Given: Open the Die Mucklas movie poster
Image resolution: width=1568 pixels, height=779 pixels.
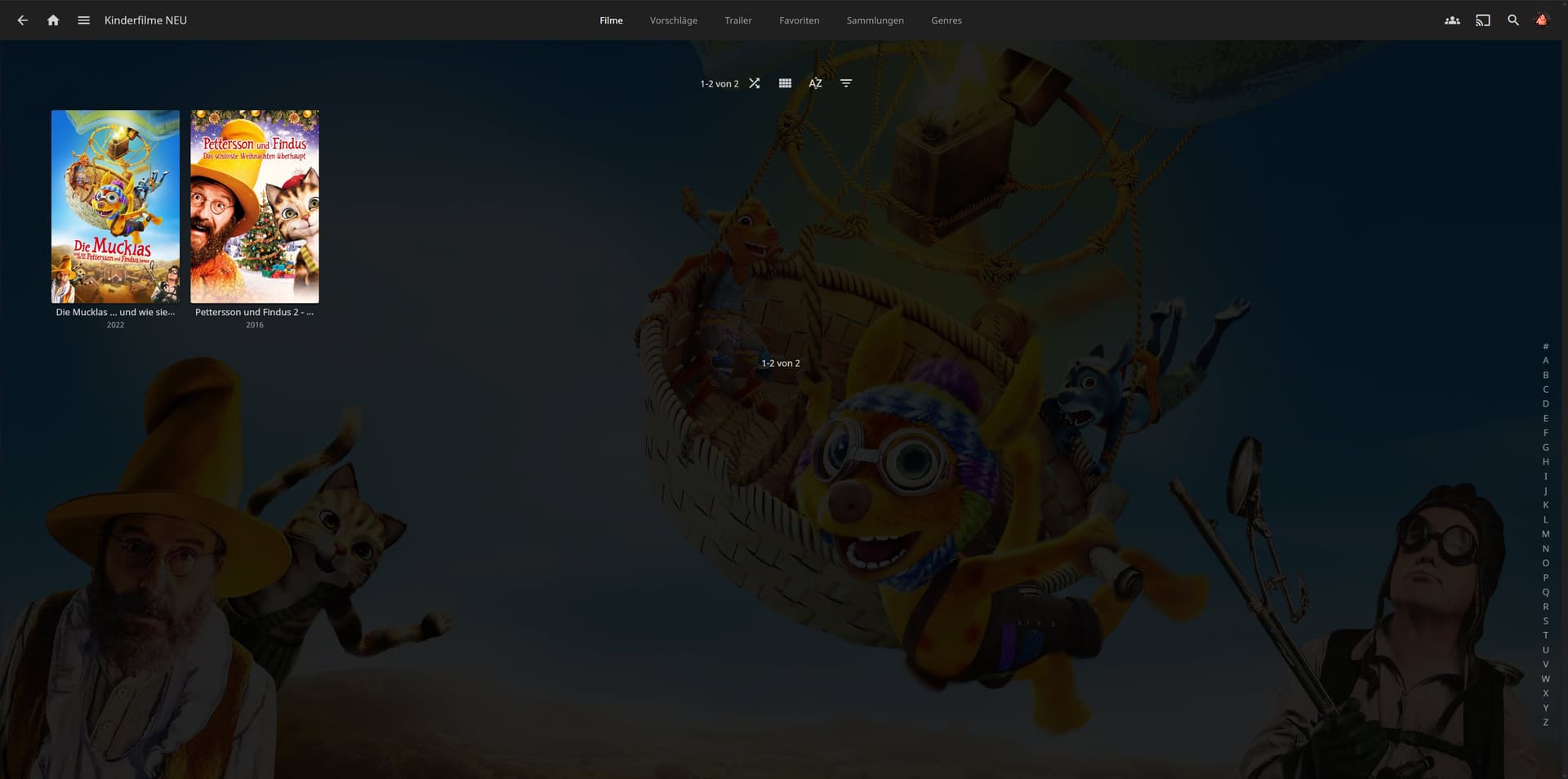Looking at the screenshot, I should click(115, 207).
